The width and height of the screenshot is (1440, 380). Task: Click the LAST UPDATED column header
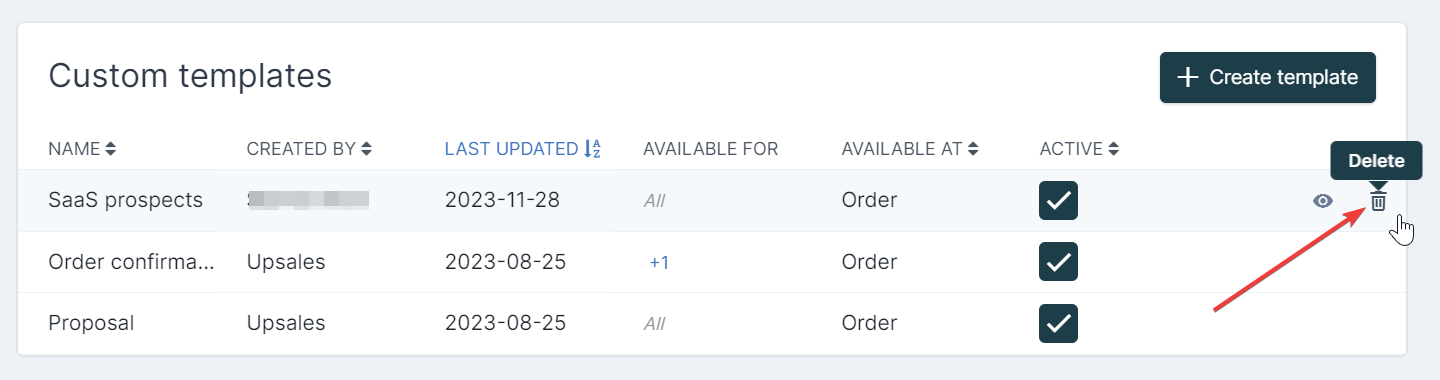point(511,149)
